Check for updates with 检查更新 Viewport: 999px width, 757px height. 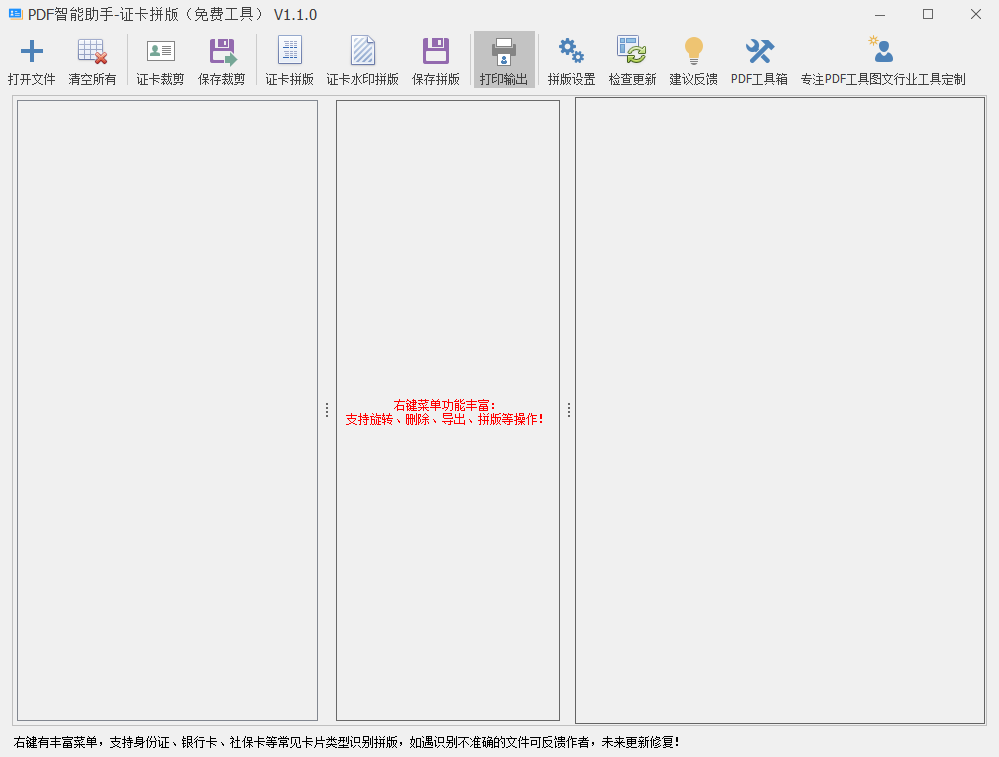pyautogui.click(x=632, y=58)
